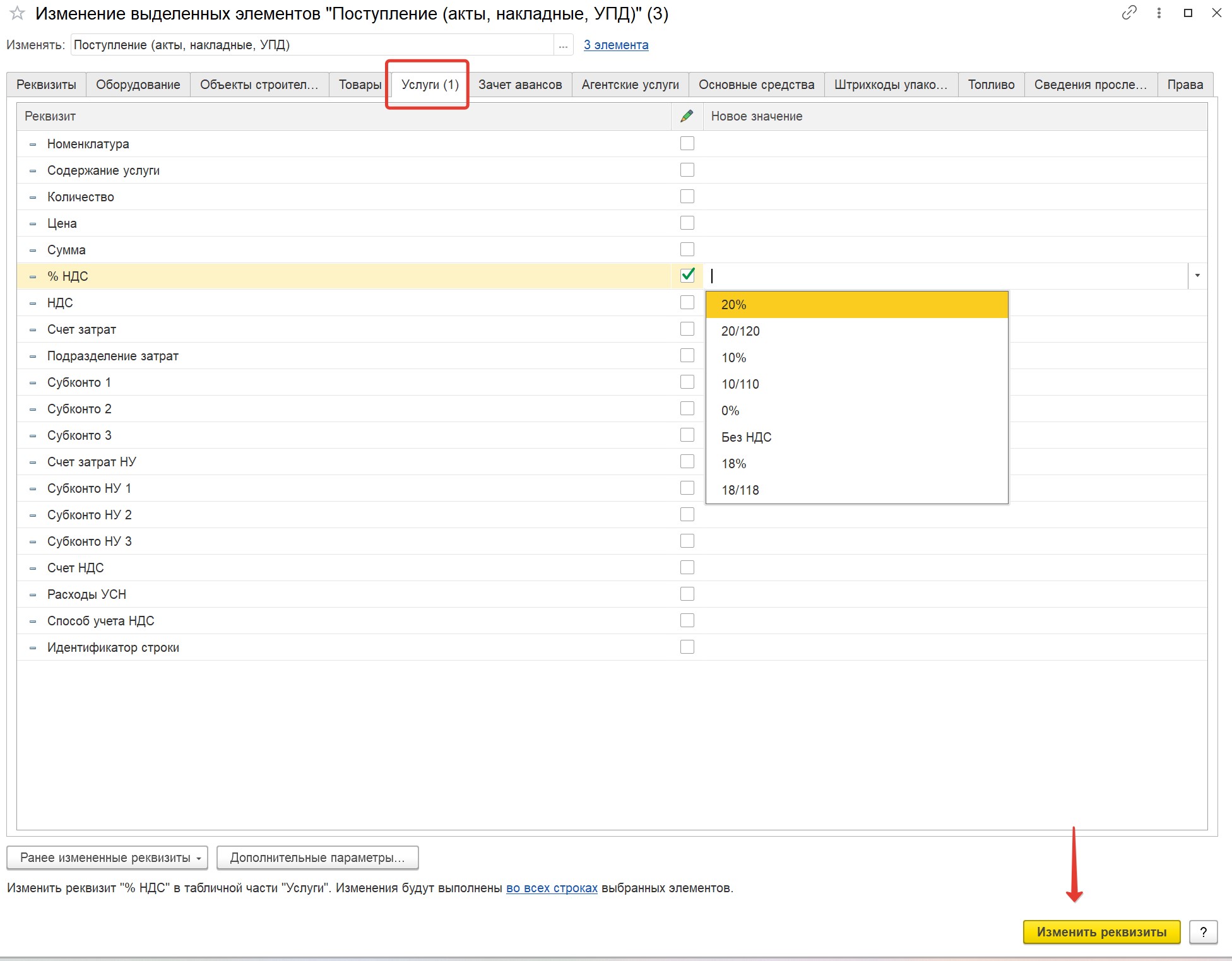The height and width of the screenshot is (961, 1232).
Task: Uncheck the % НДС checkbox
Action: [x=687, y=276]
